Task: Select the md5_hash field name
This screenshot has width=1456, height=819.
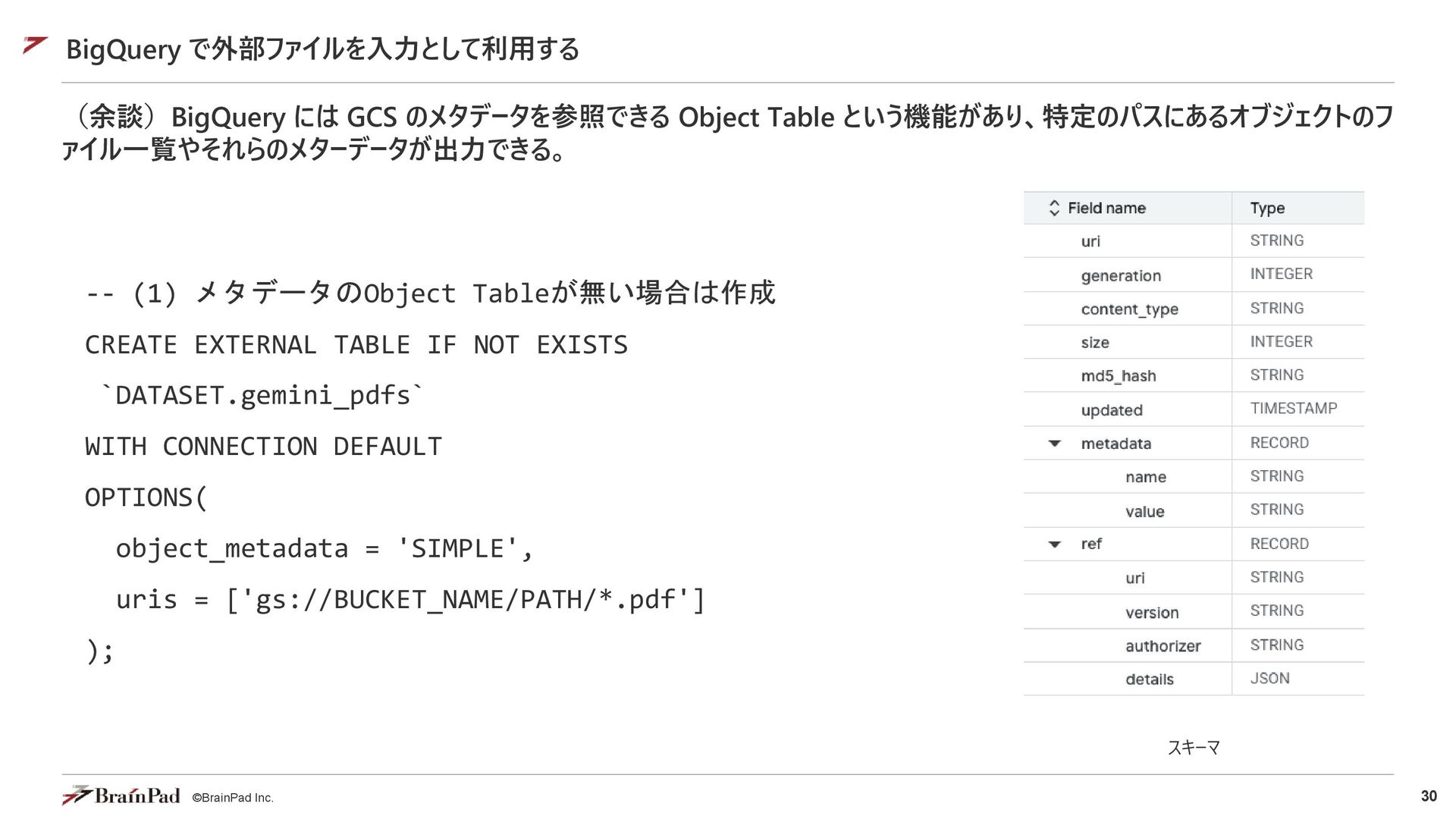Action: tap(1119, 376)
